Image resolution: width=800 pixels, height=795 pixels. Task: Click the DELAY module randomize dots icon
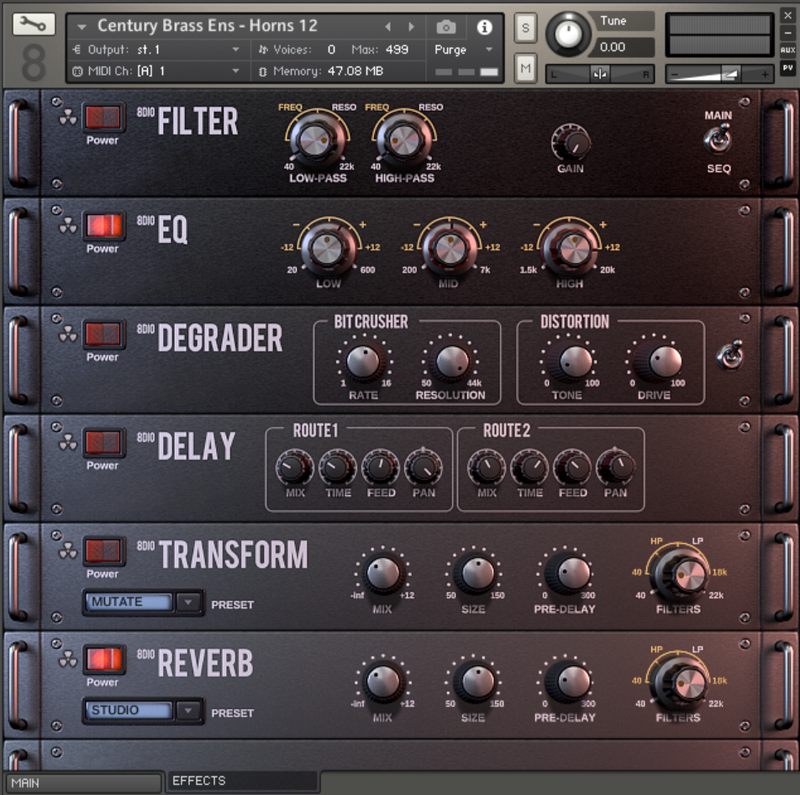coord(67,443)
